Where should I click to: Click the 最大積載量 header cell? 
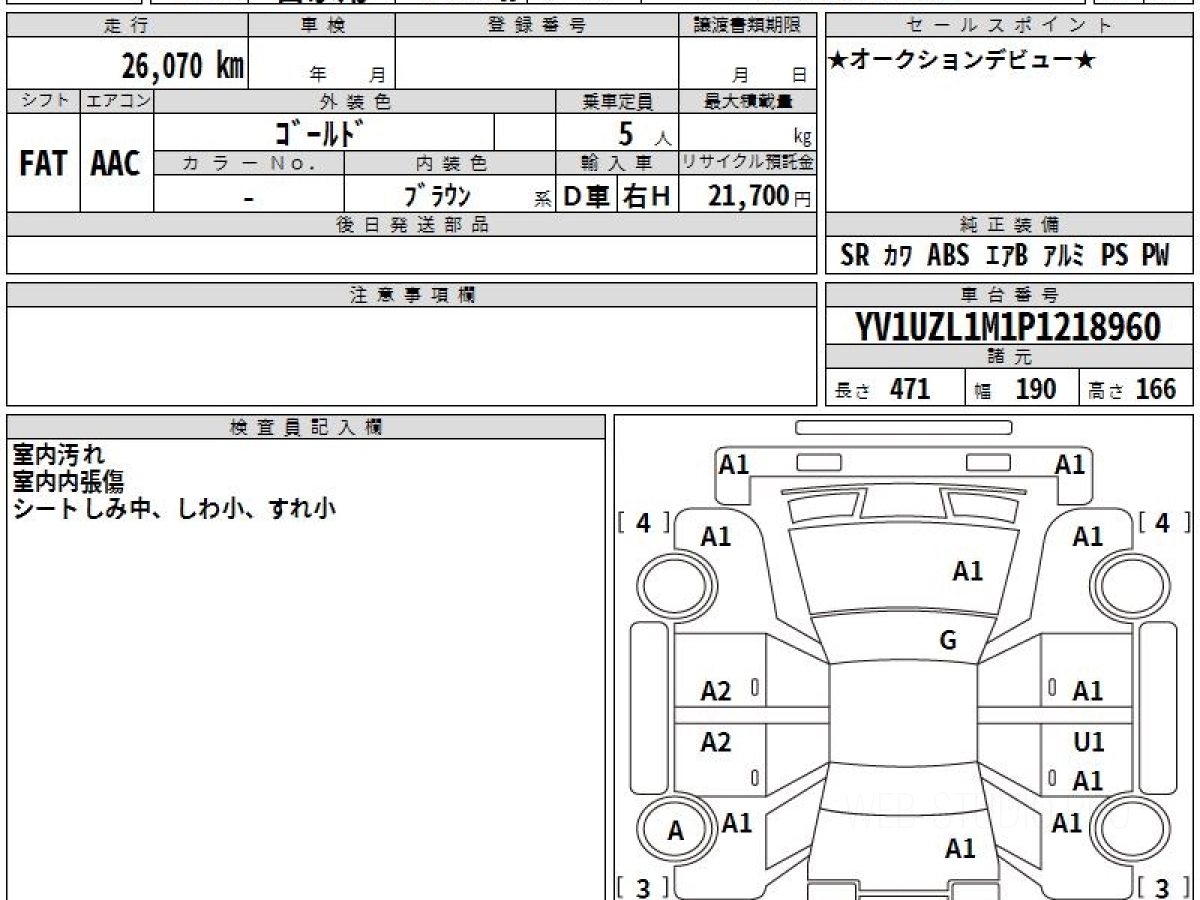pos(748,101)
